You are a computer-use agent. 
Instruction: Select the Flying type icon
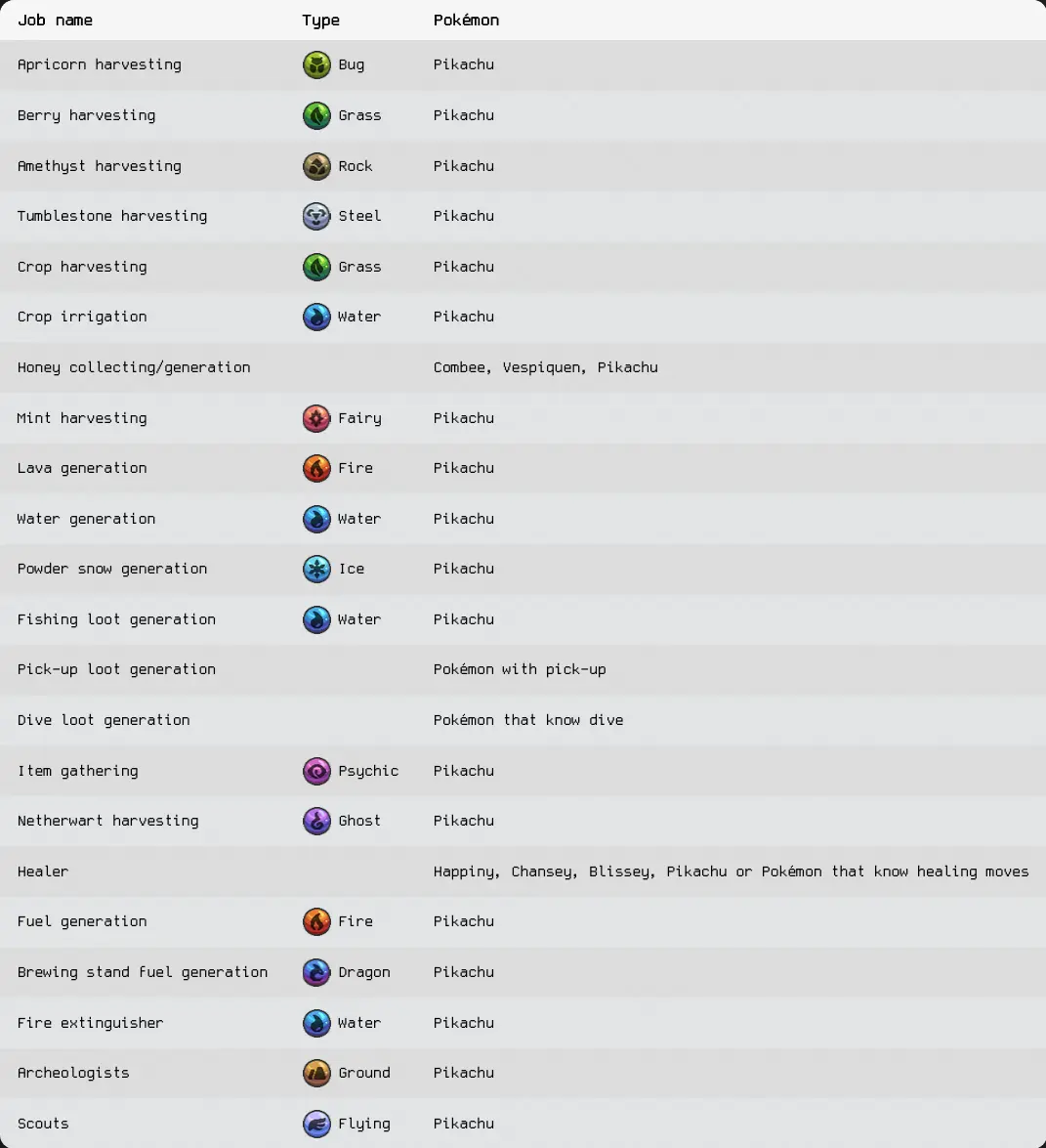point(316,1124)
